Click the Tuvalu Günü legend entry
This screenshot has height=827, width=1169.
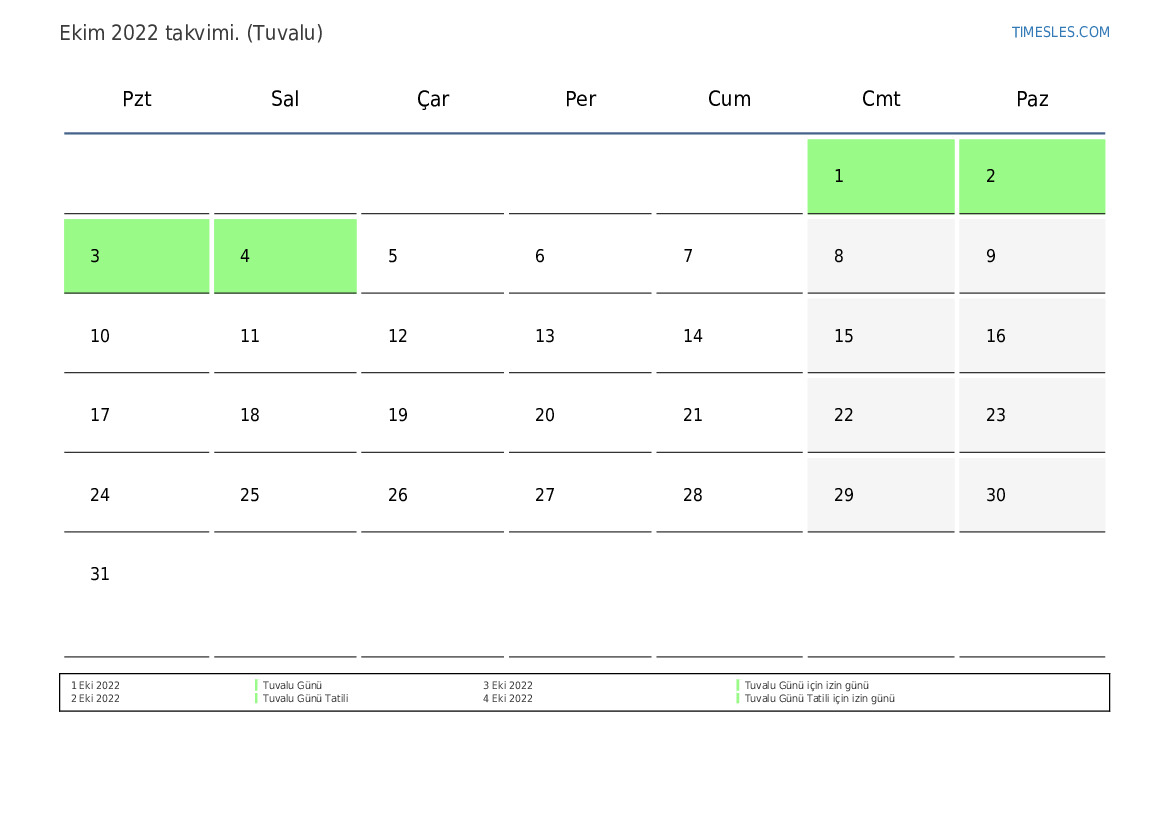(x=292, y=686)
